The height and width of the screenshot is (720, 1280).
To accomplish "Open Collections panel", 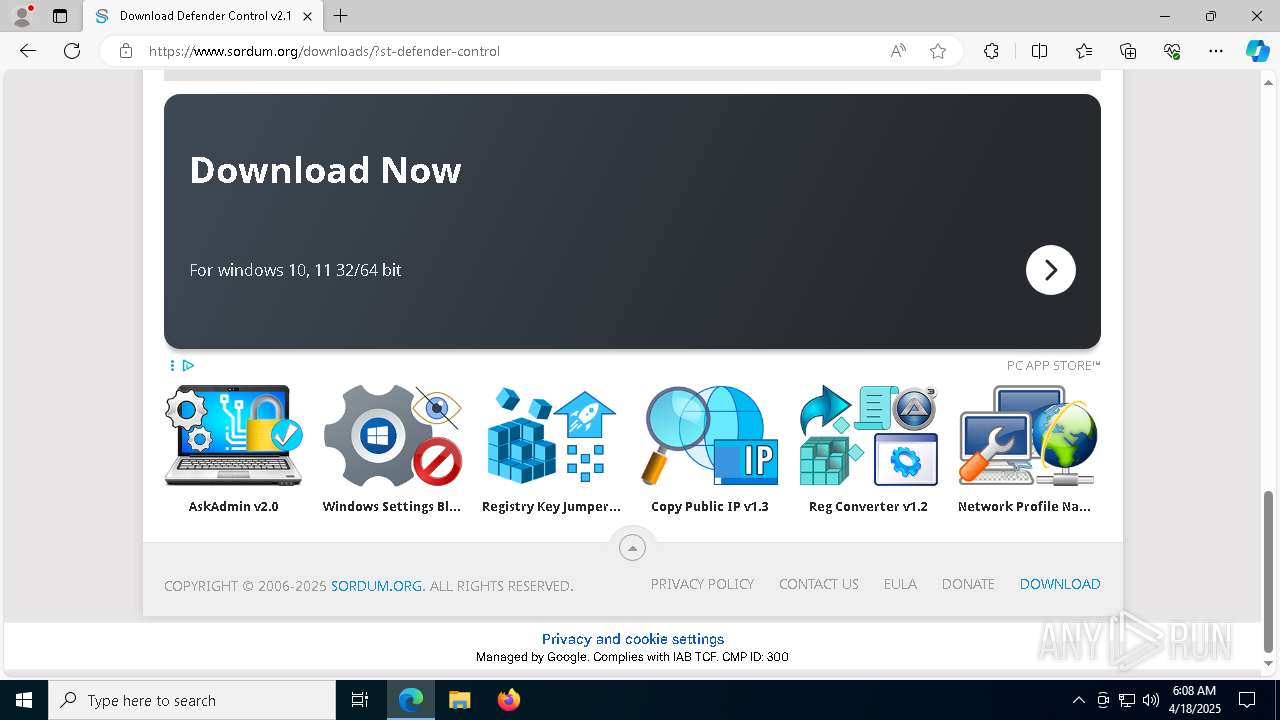I will pyautogui.click(x=1128, y=51).
